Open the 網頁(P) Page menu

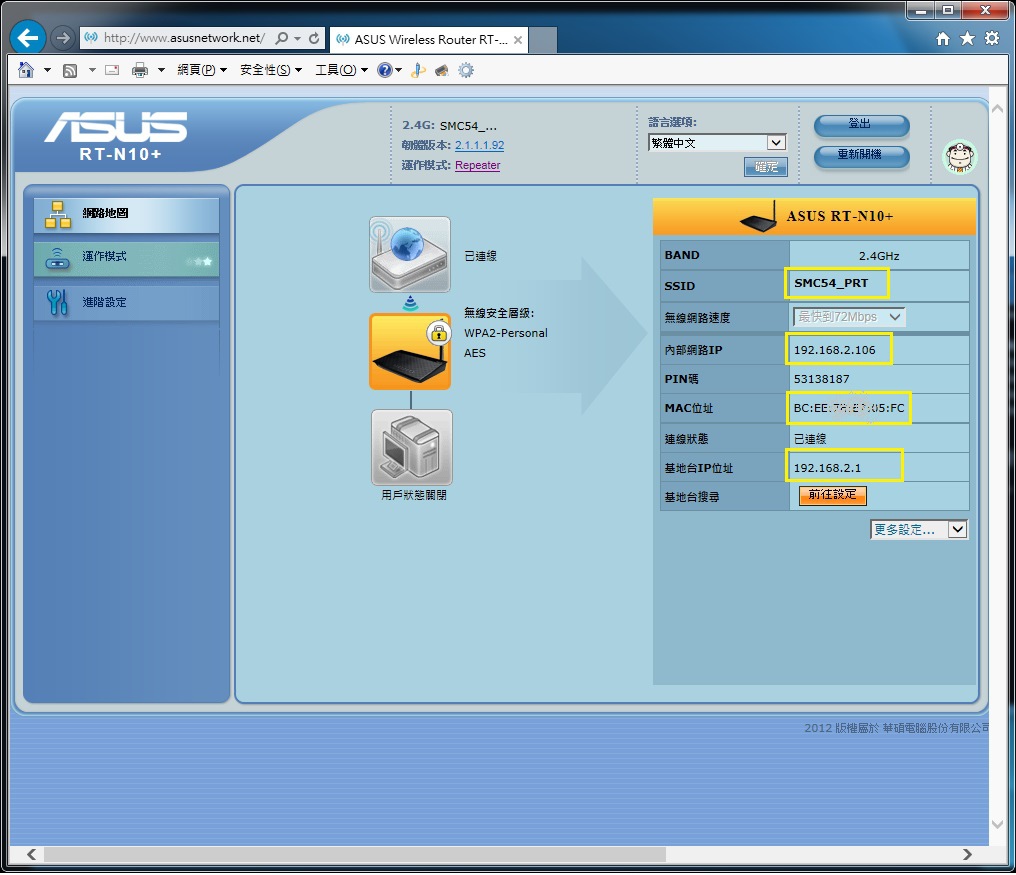202,70
